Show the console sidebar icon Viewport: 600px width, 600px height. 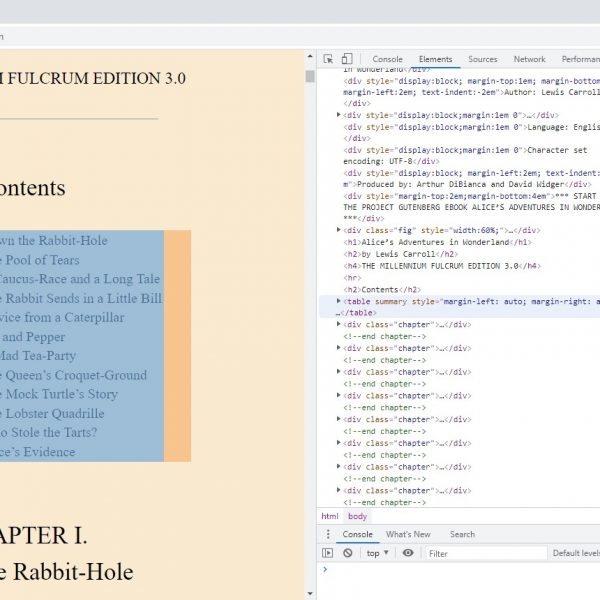[328, 553]
